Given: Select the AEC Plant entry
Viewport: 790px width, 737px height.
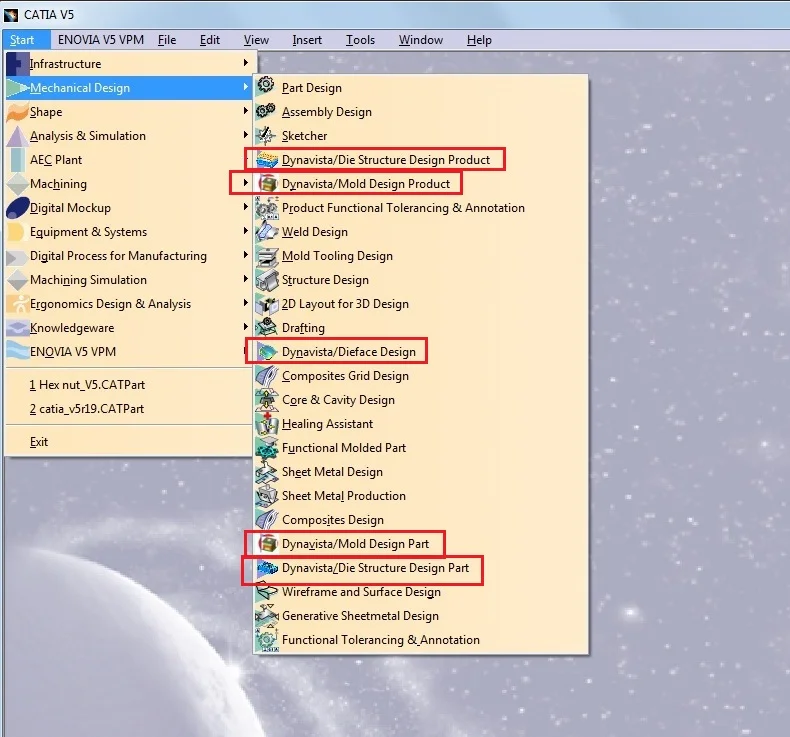Looking at the screenshot, I should tap(128, 160).
